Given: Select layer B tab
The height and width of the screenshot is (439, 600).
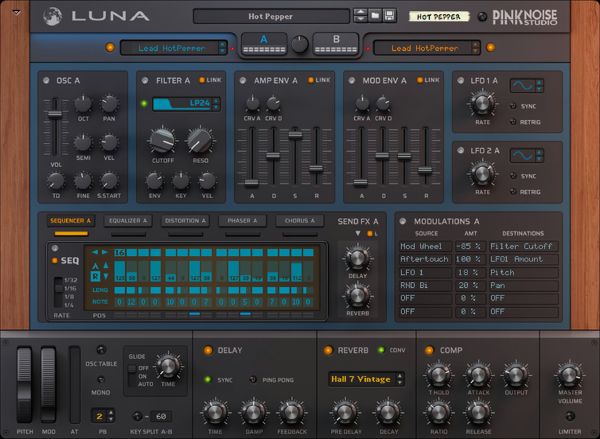Looking at the screenshot, I should tap(336, 44).
